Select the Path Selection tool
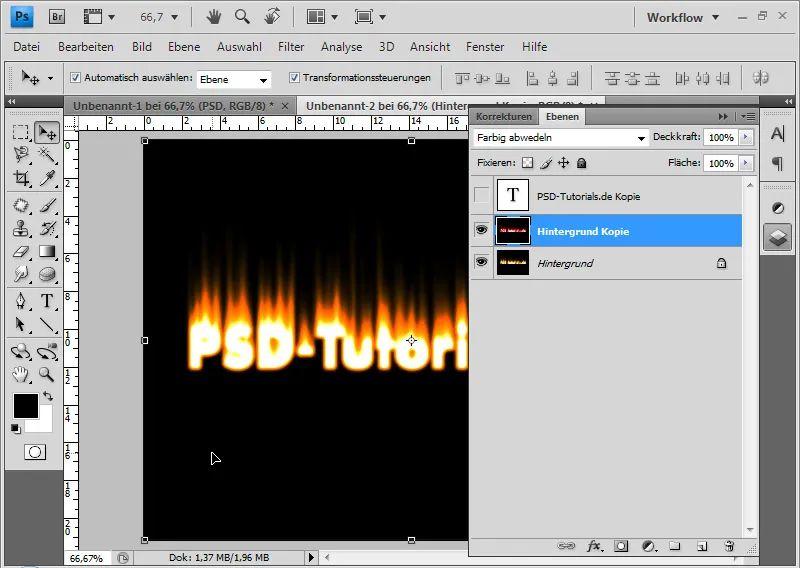 20,325
